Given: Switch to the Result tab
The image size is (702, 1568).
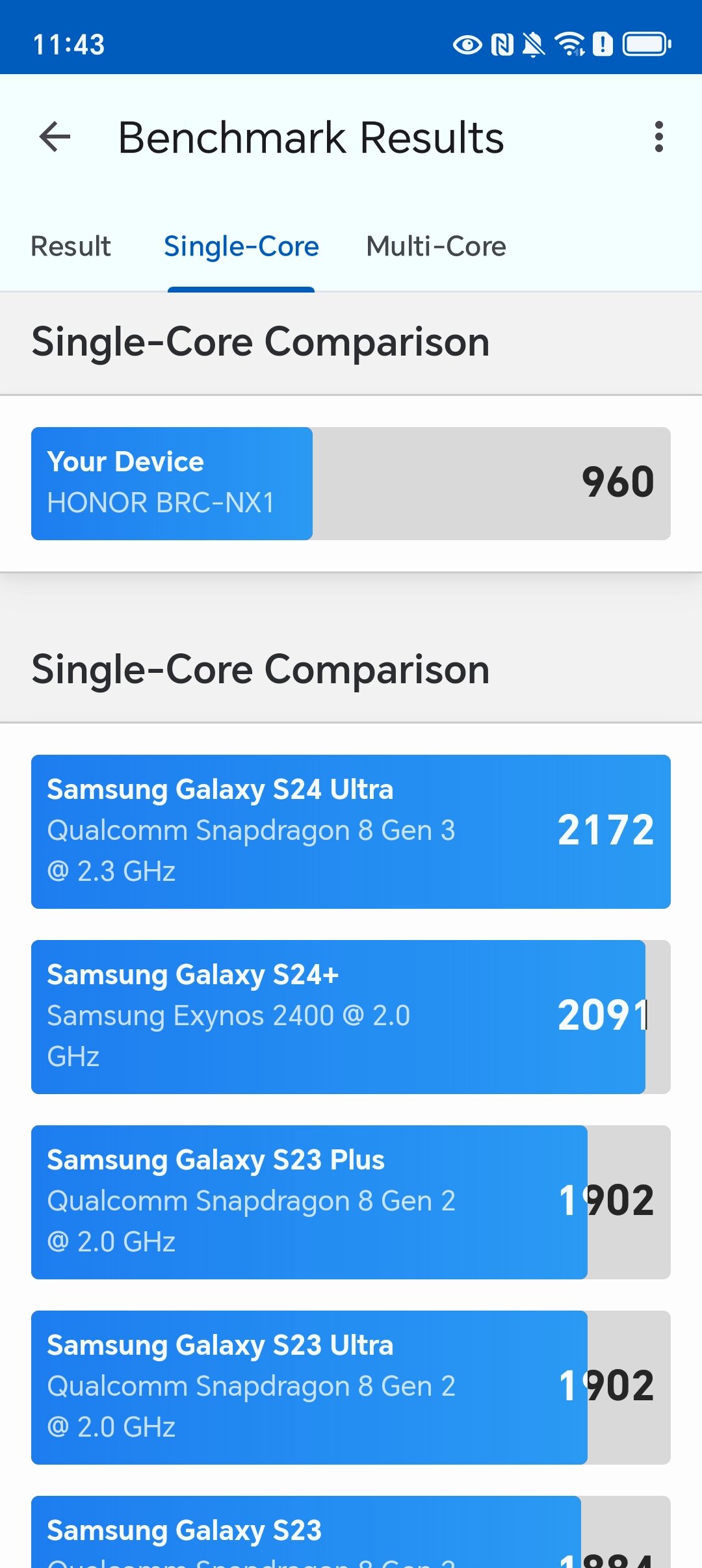Looking at the screenshot, I should (71, 247).
